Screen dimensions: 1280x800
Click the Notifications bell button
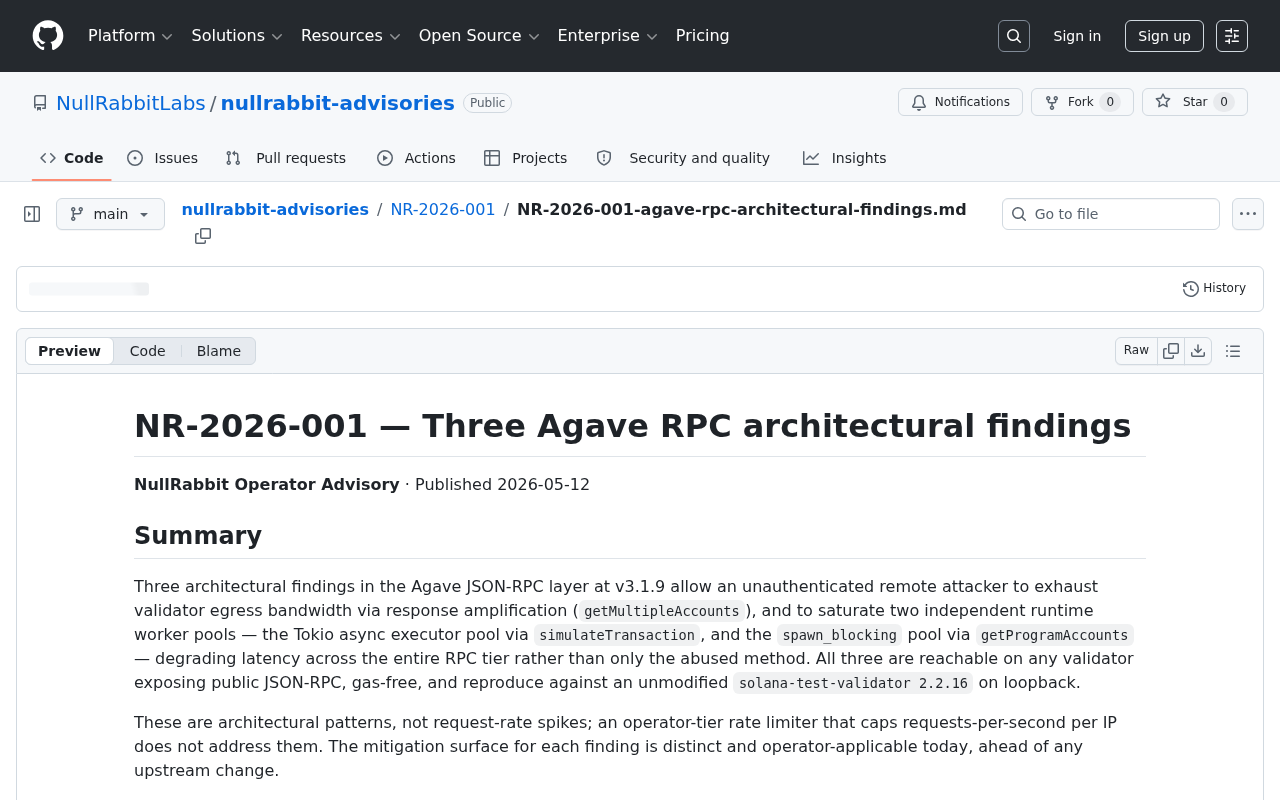(x=960, y=102)
